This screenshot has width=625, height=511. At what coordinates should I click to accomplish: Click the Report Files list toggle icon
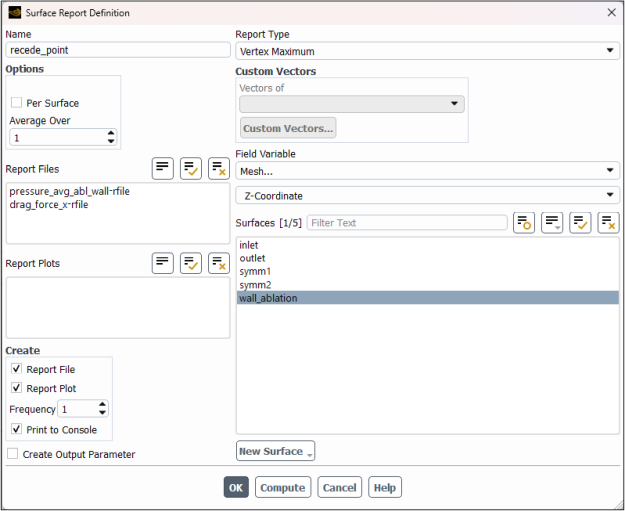(163, 169)
